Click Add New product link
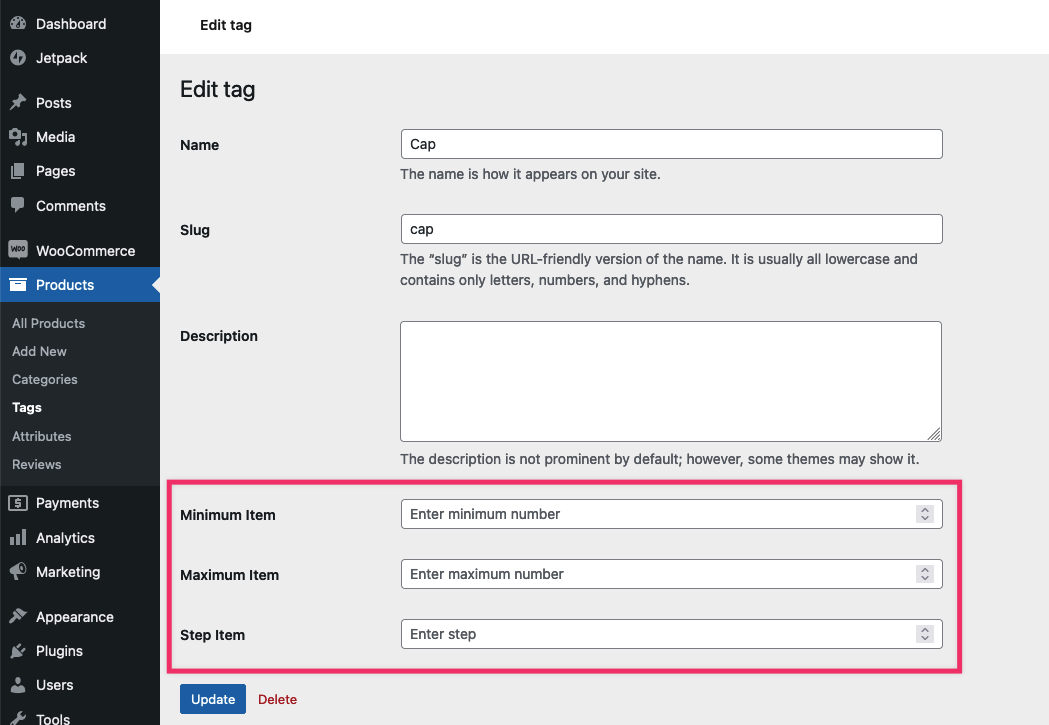 coord(39,351)
